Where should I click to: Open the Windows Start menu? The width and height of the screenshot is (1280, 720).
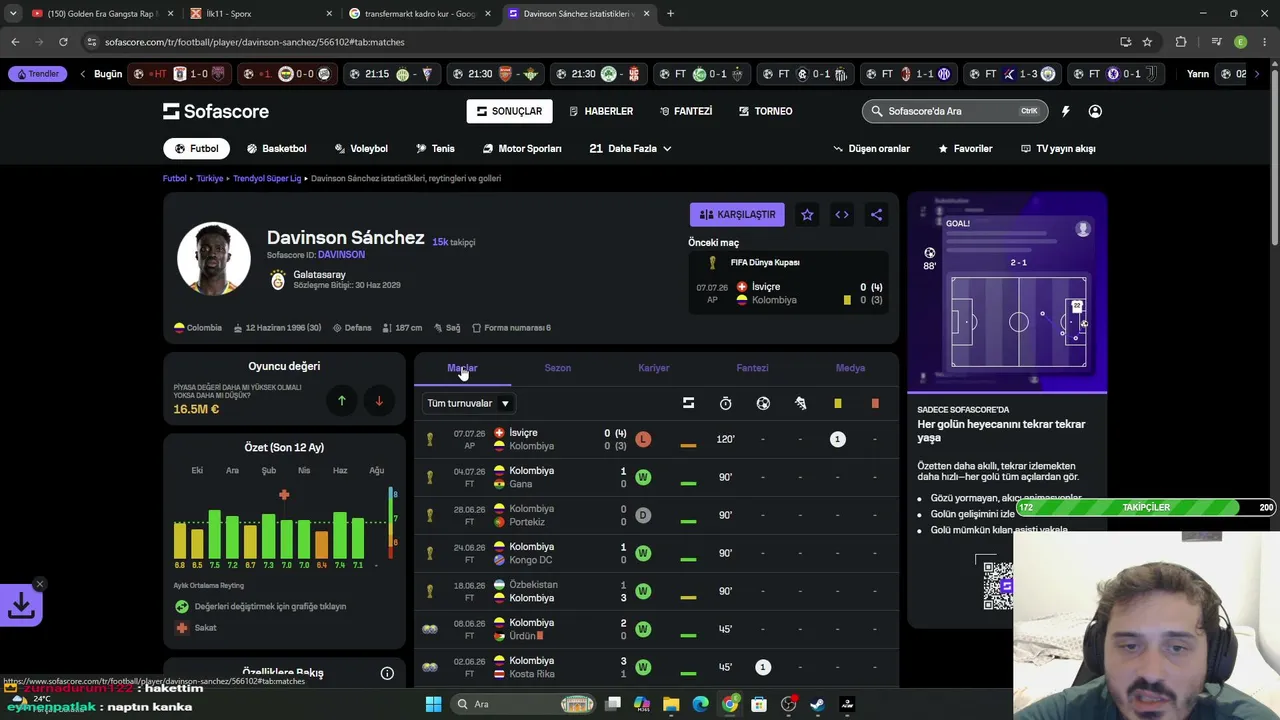point(433,704)
